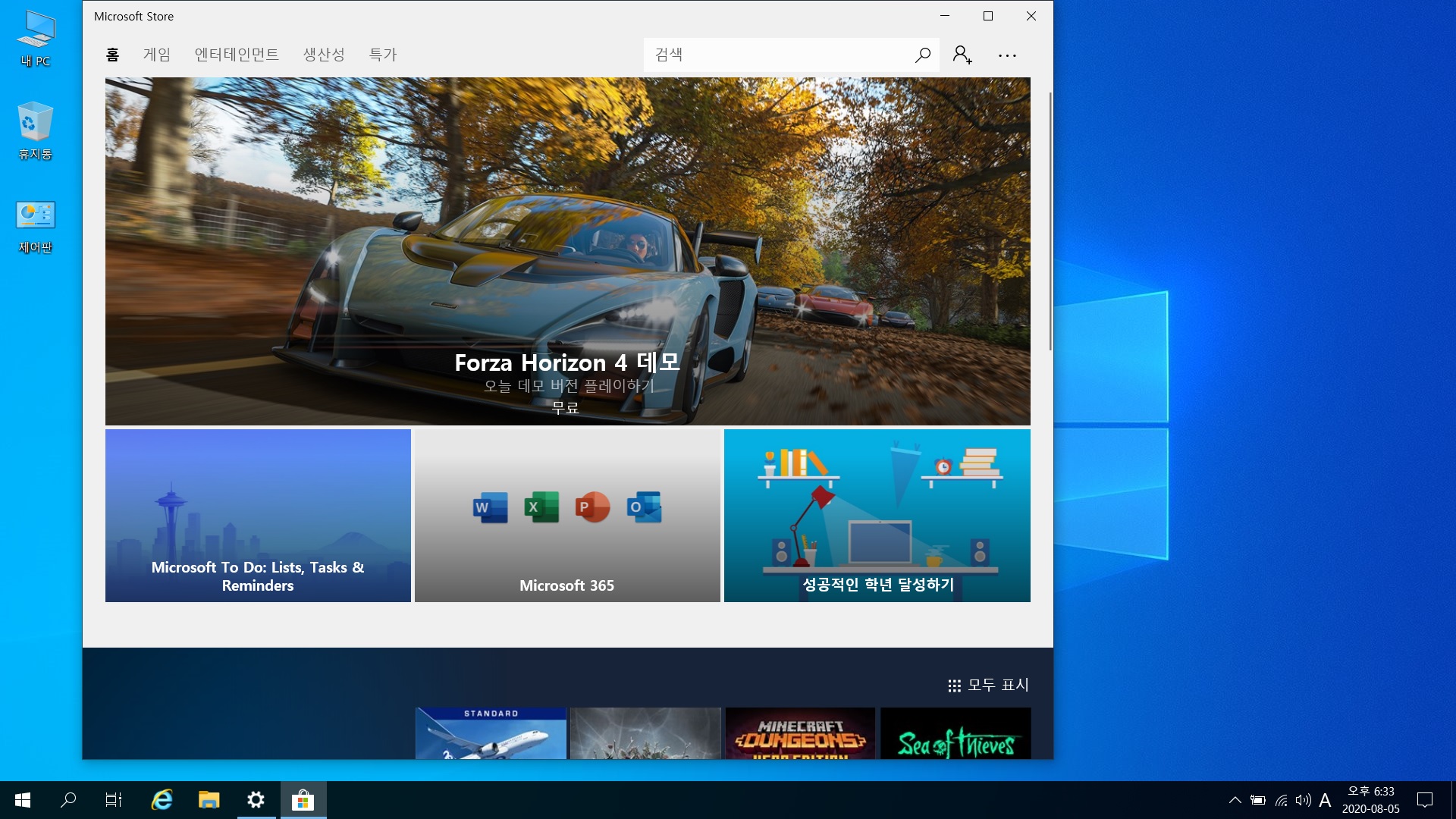The height and width of the screenshot is (819, 1456).
Task: Click the Outlook icon in Microsoft 365 tile
Action: [644, 507]
